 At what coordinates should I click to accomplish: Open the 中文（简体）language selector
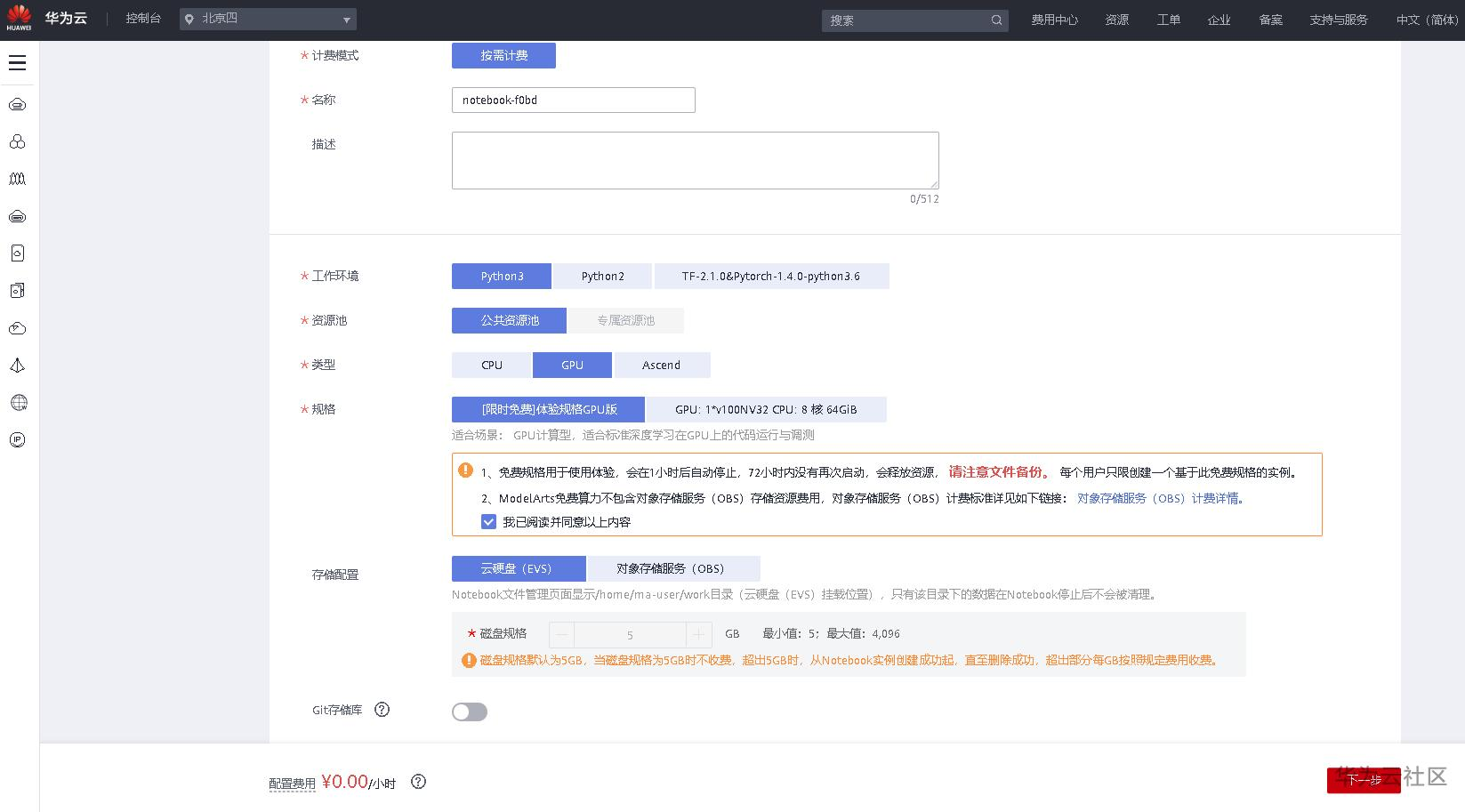pos(1426,20)
